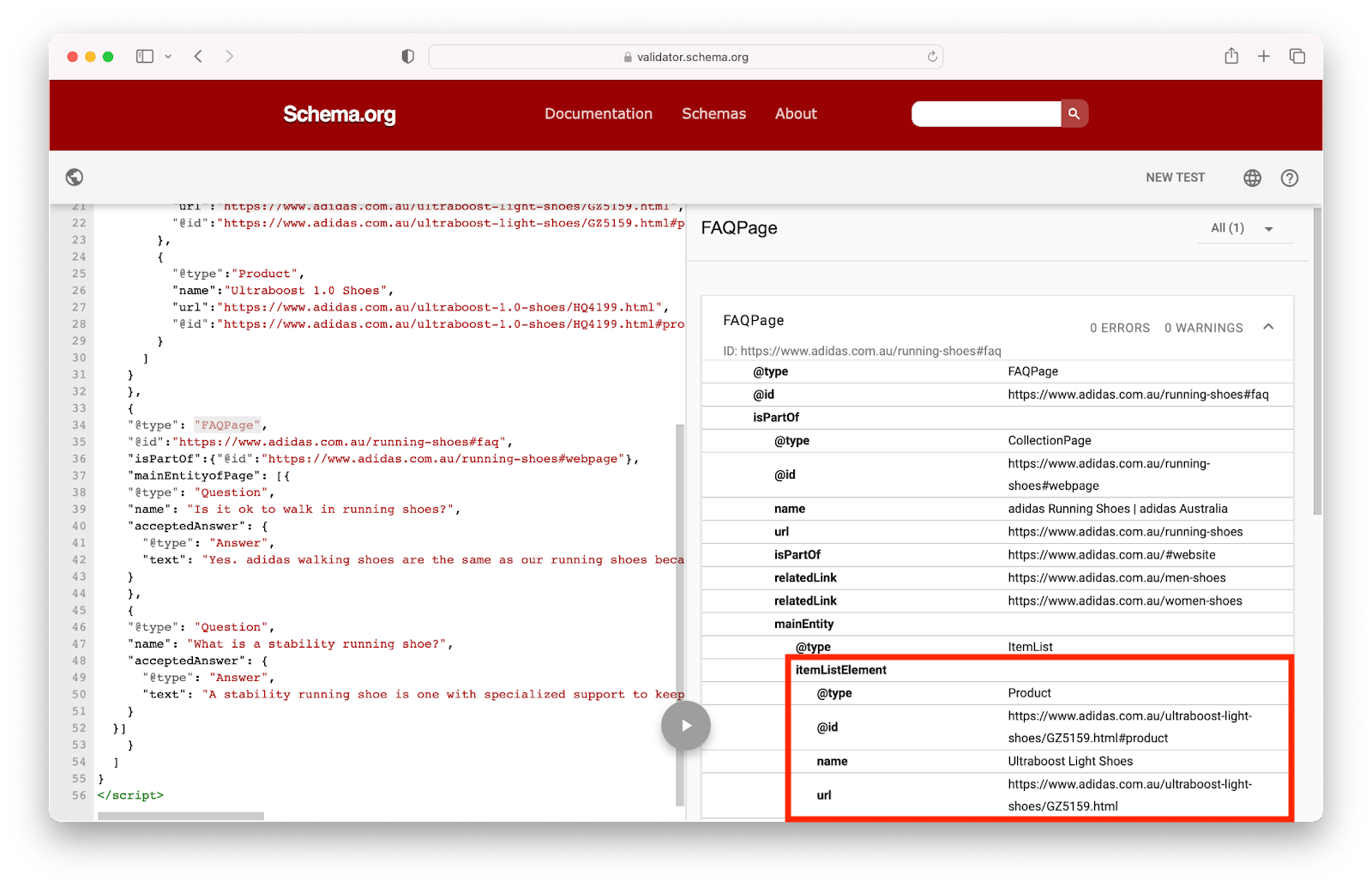Click the itemListElement property label
1372x887 pixels.
[841, 670]
